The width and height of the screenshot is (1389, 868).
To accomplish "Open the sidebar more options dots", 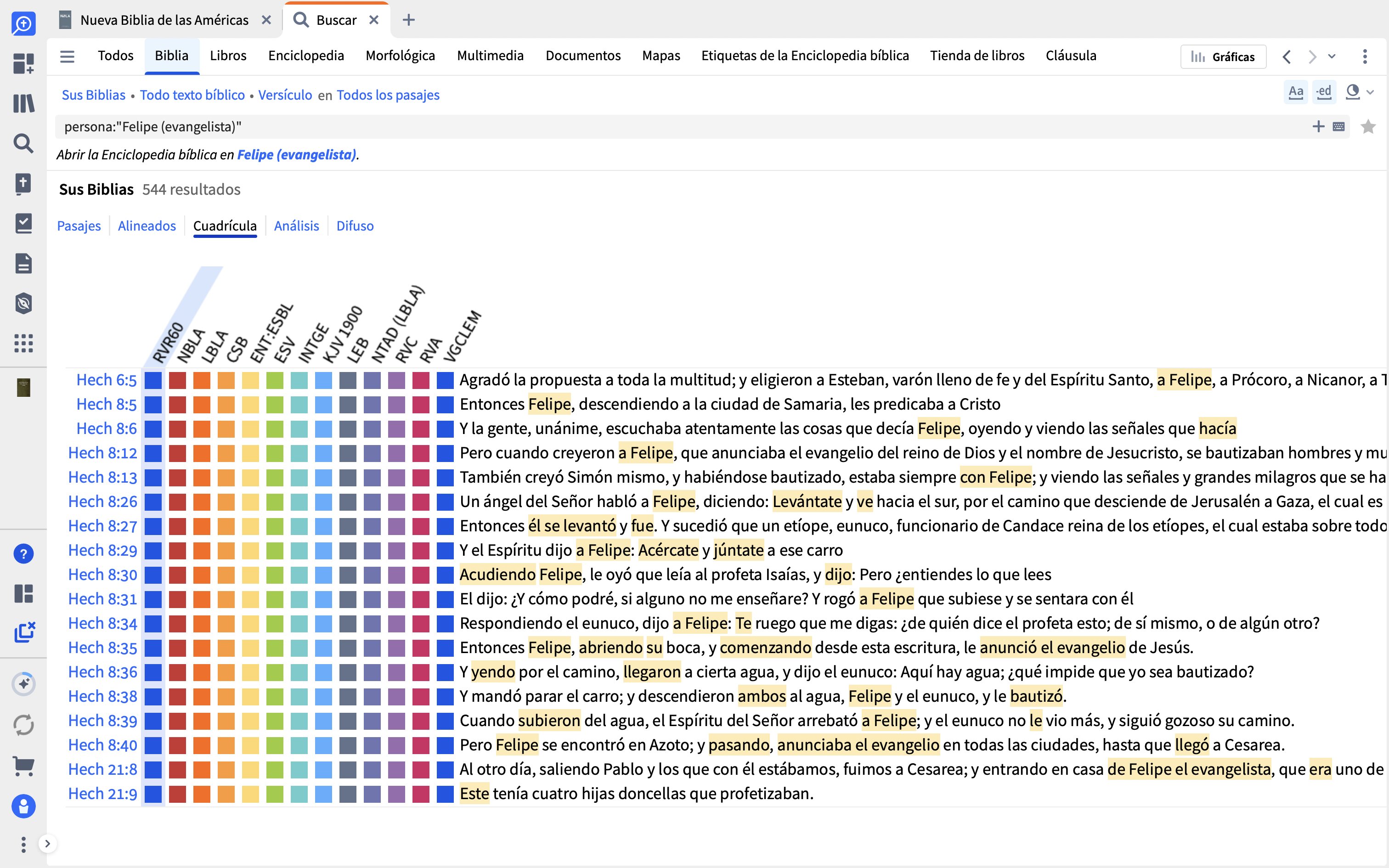I will tap(23, 845).
